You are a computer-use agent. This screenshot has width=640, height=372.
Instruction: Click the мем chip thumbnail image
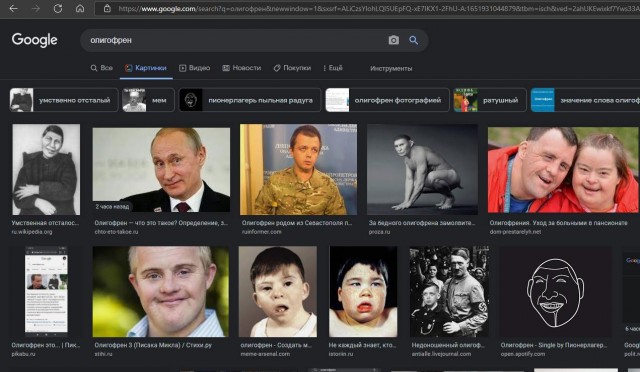pos(134,100)
